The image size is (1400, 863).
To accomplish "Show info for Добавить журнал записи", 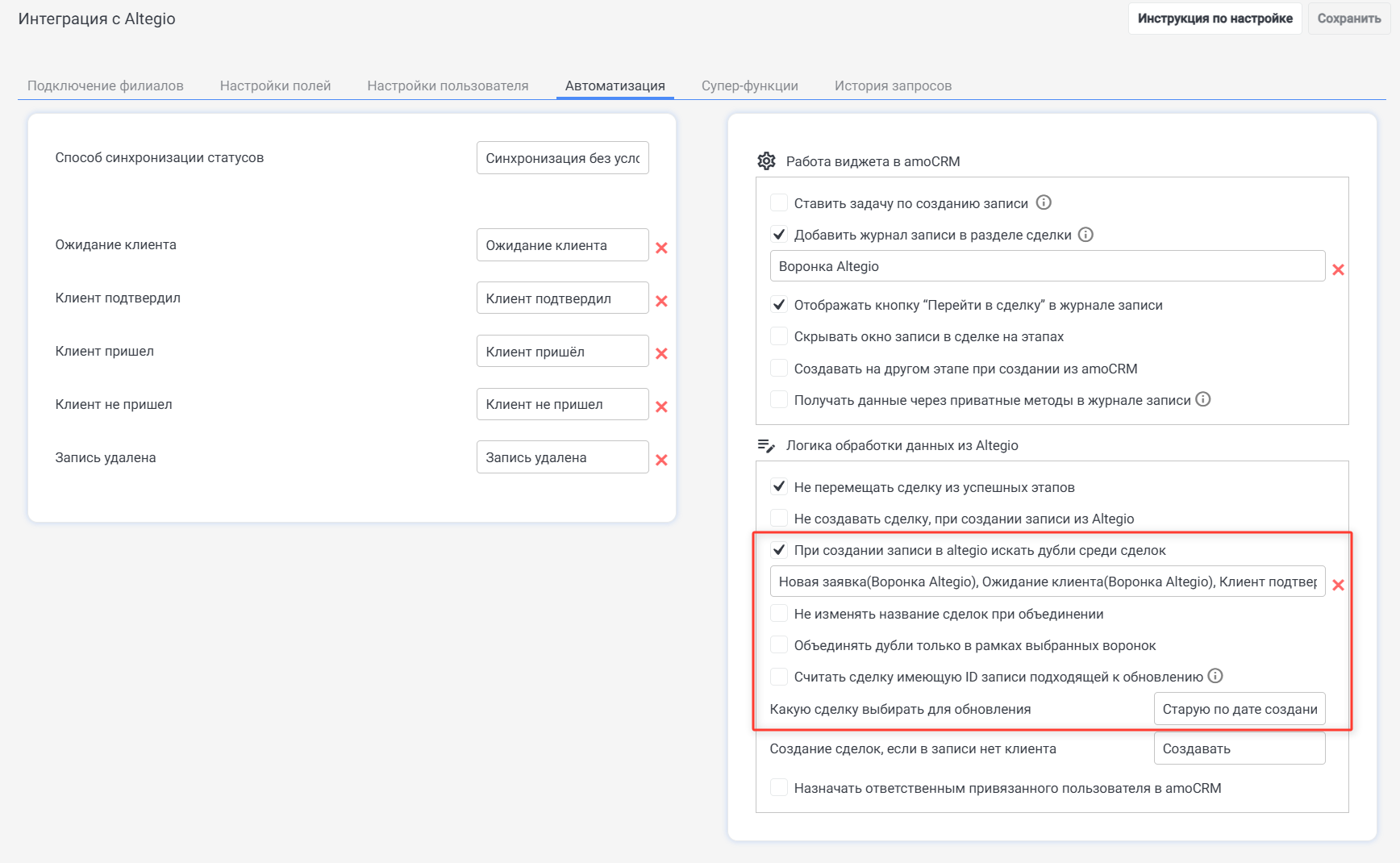I will point(1085,235).
